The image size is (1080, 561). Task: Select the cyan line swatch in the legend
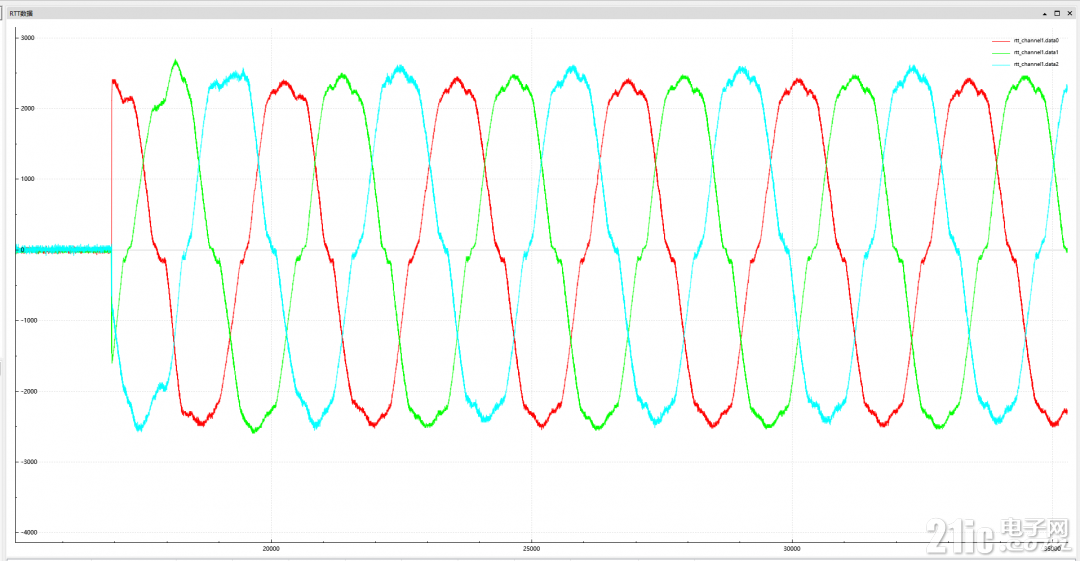1001,65
